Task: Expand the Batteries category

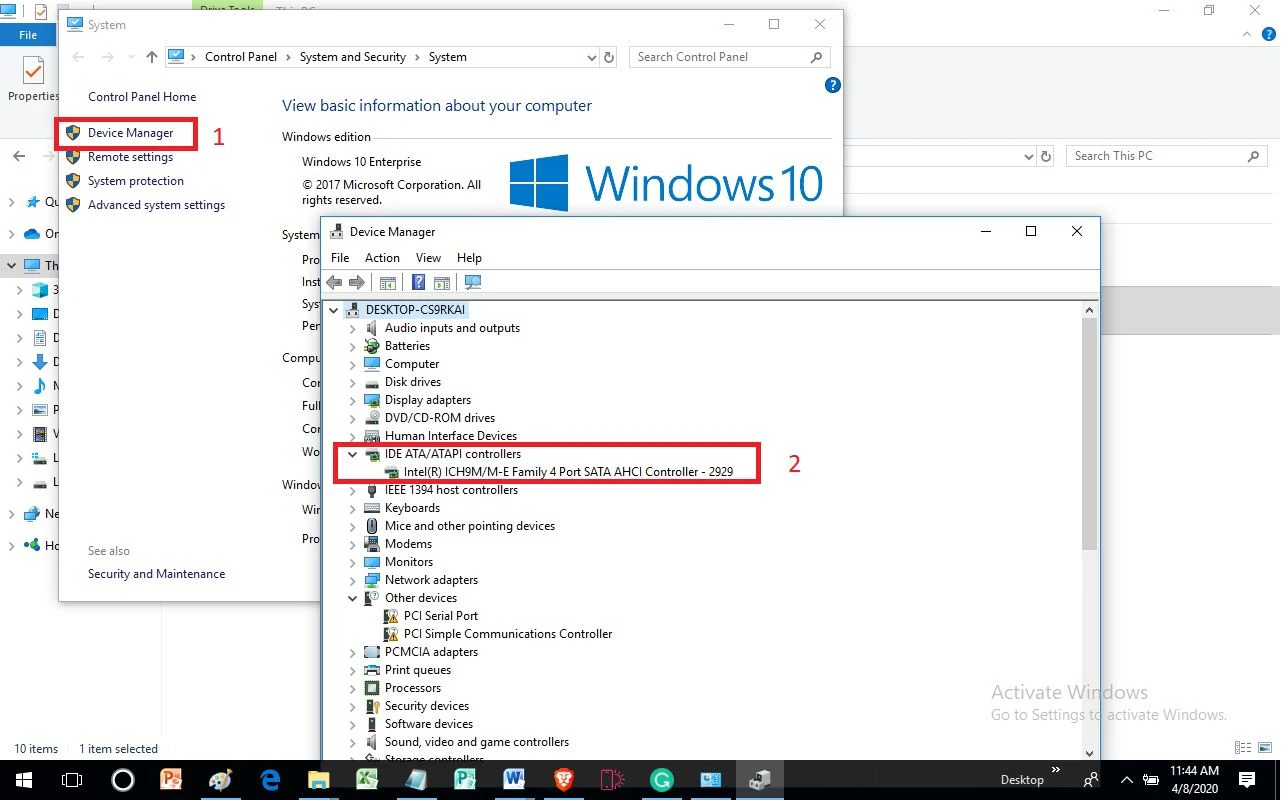Action: (352, 346)
